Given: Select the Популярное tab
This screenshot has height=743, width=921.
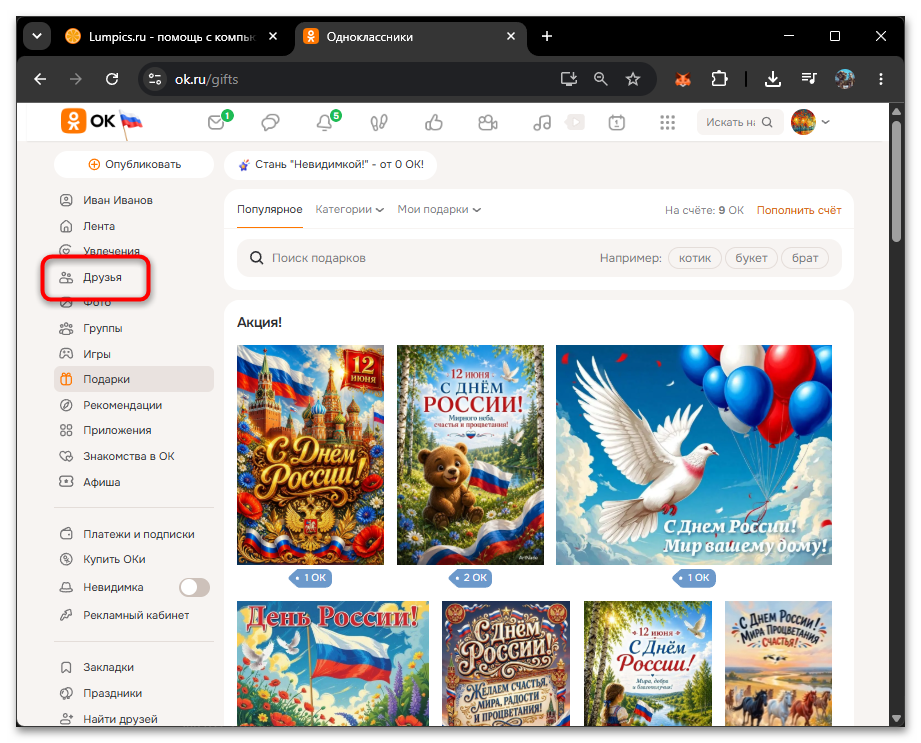Looking at the screenshot, I should [270, 210].
